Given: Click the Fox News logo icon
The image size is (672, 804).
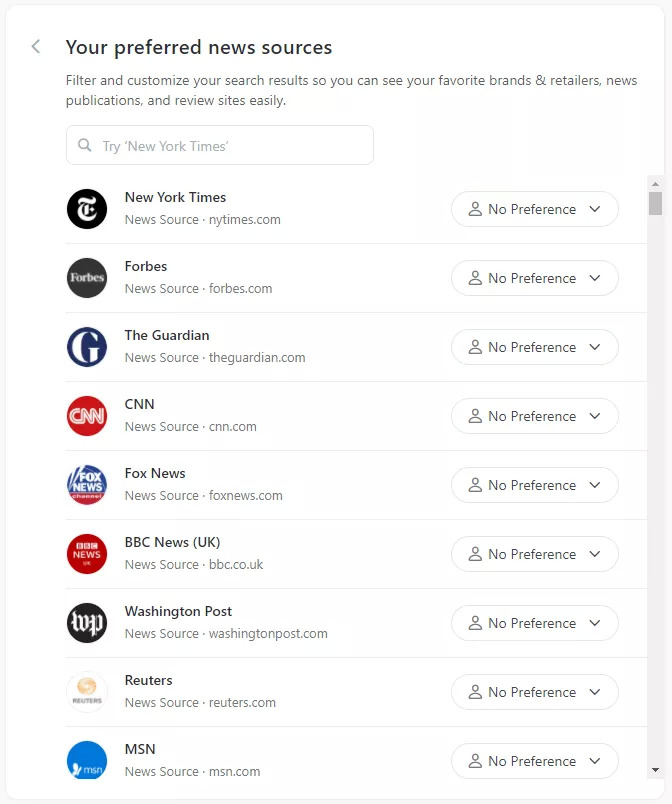Looking at the screenshot, I should tap(87, 485).
